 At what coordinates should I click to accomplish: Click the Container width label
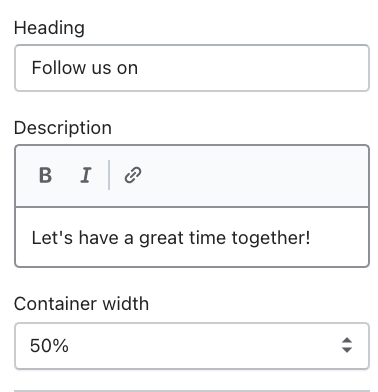pyautogui.click(x=81, y=304)
